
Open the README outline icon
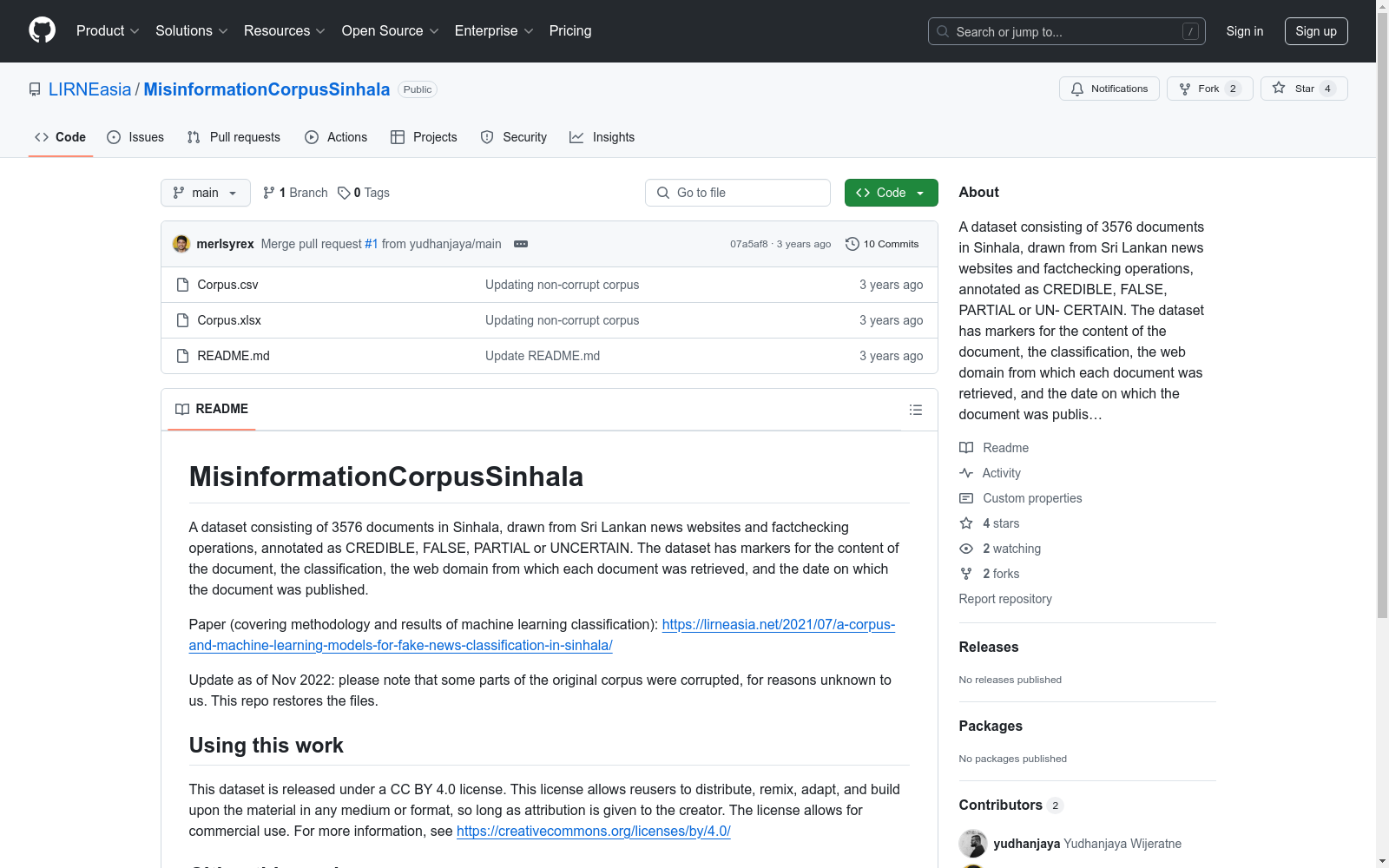(x=916, y=410)
